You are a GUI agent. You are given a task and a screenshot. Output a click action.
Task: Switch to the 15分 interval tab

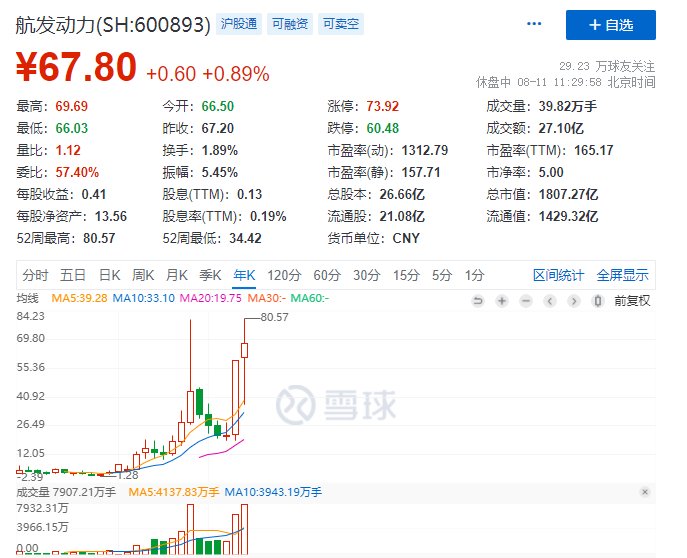tap(406, 275)
